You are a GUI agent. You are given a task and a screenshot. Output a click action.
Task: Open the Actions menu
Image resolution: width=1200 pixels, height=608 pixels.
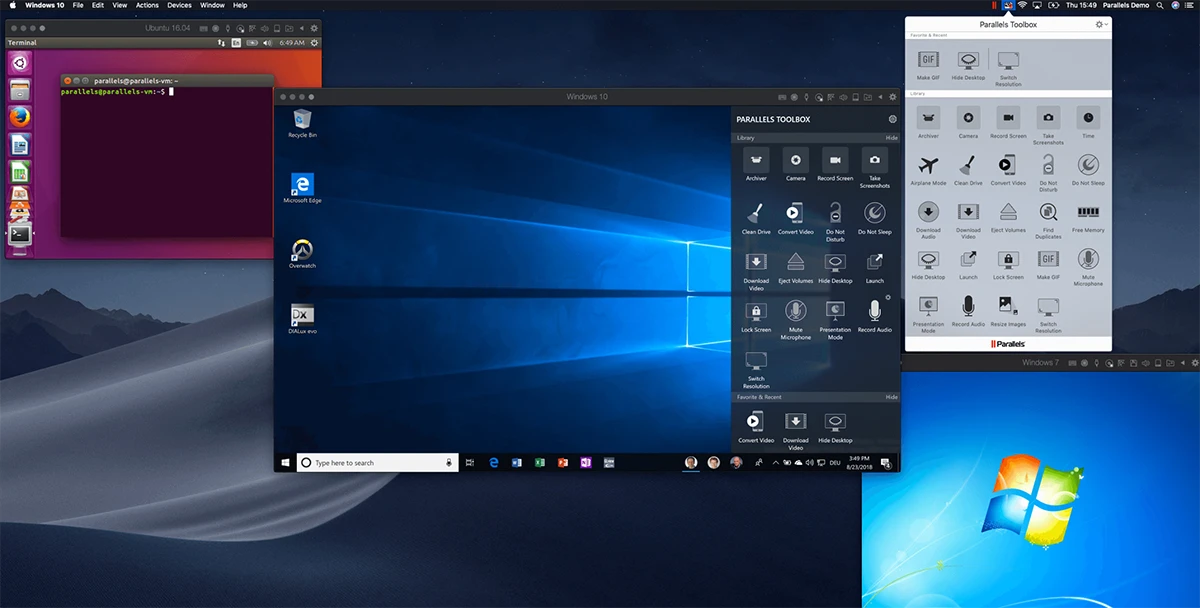coord(146,5)
